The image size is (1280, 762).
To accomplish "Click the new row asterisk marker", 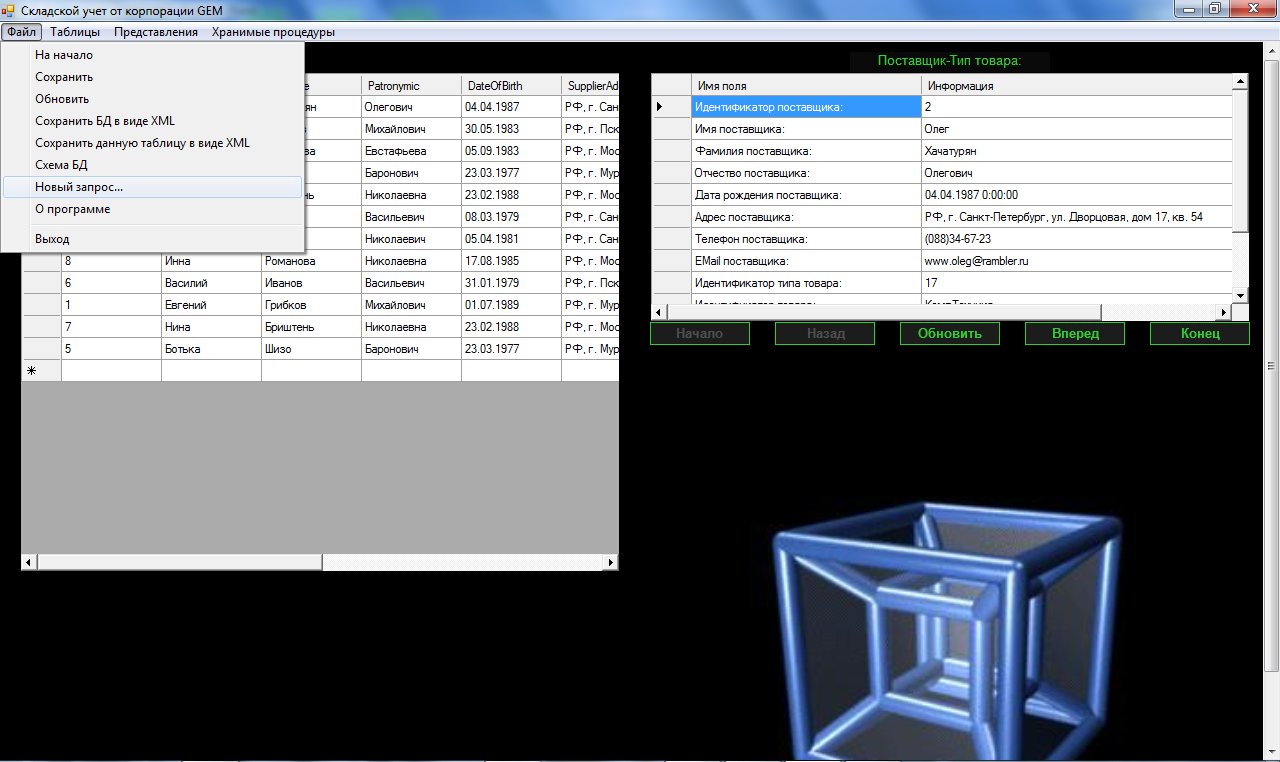I will pos(31,371).
